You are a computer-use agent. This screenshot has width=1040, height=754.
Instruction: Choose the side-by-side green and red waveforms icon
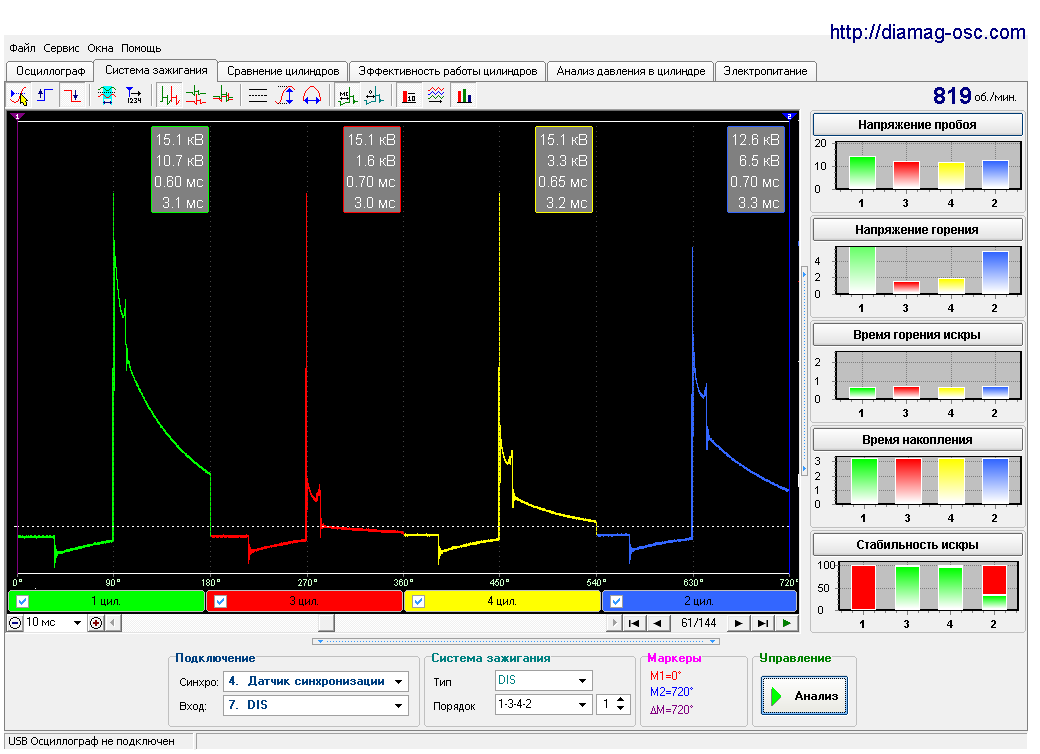pos(169,96)
